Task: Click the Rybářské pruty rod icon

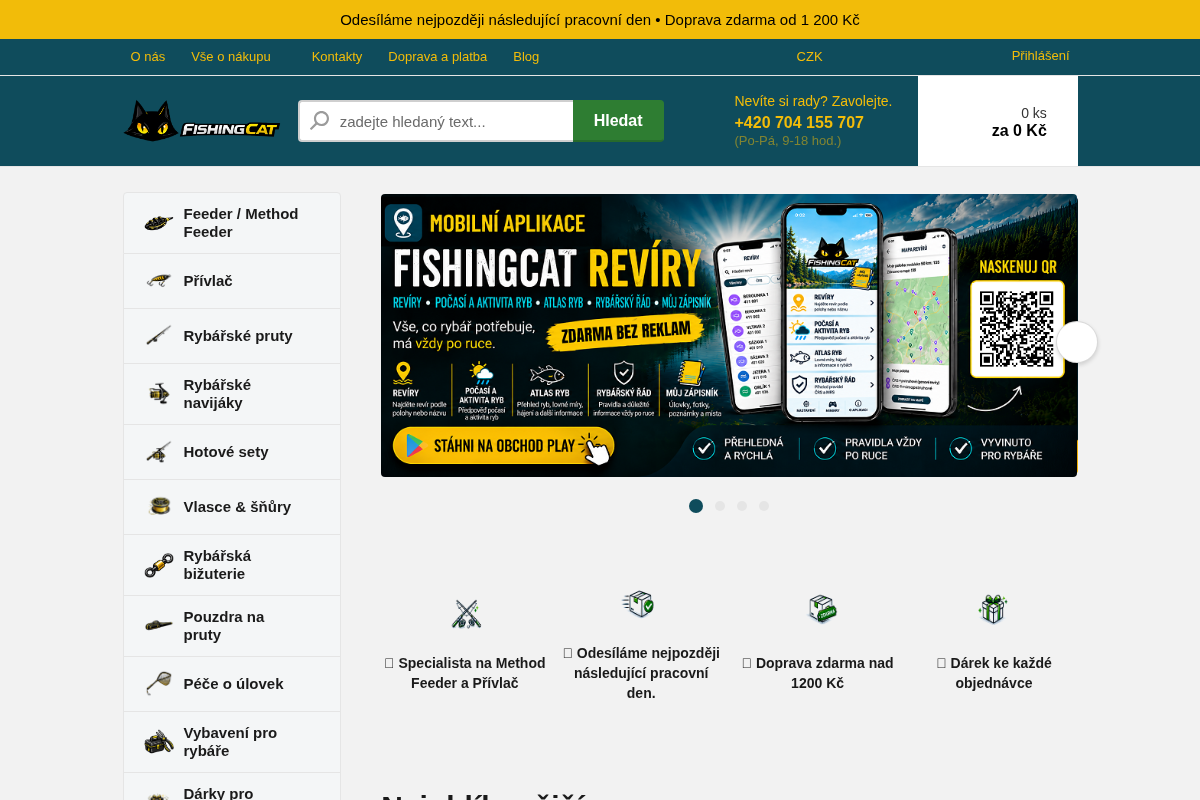Action: click(158, 336)
